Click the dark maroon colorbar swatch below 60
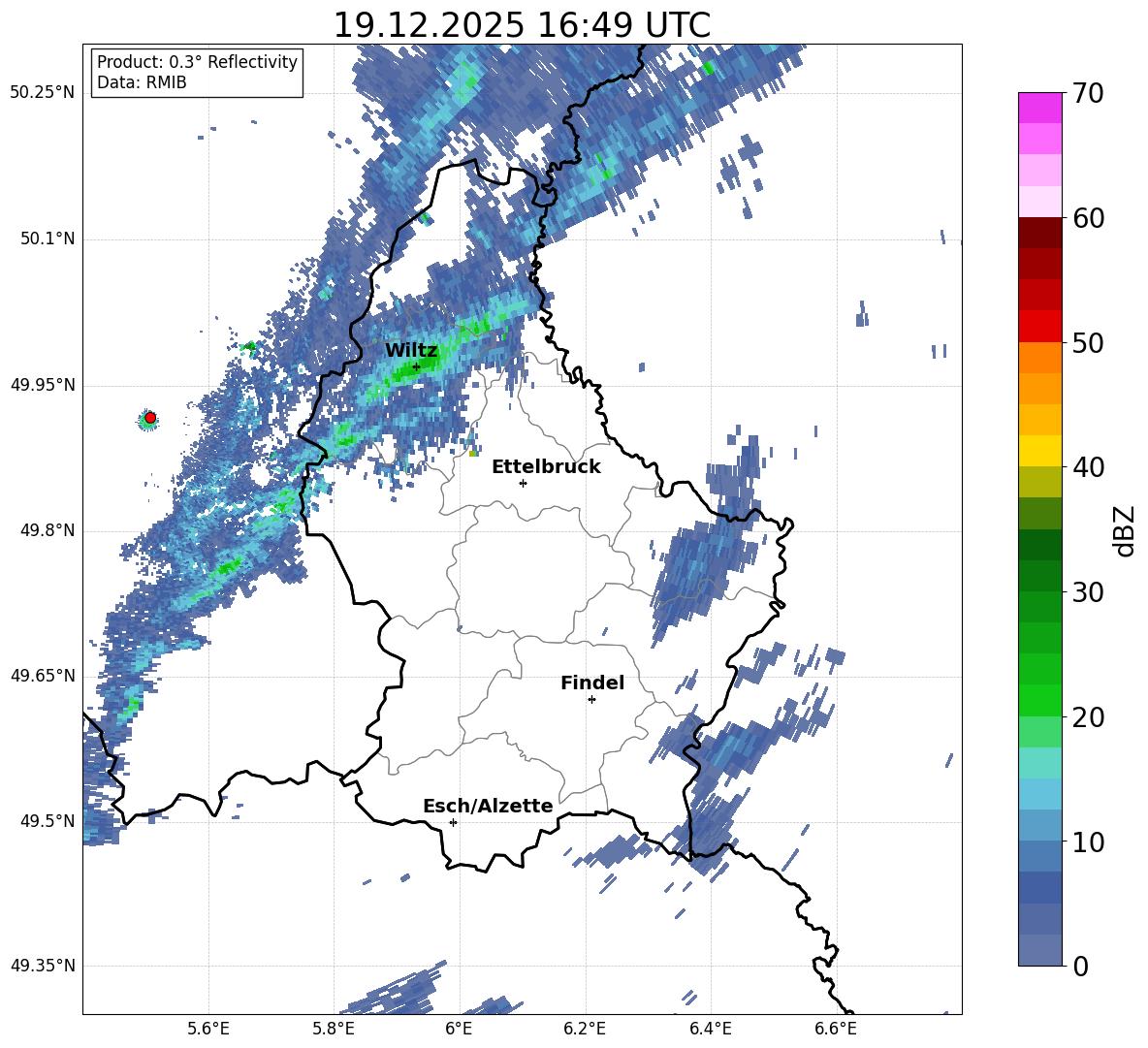The image size is (1148, 1048). point(1039,233)
